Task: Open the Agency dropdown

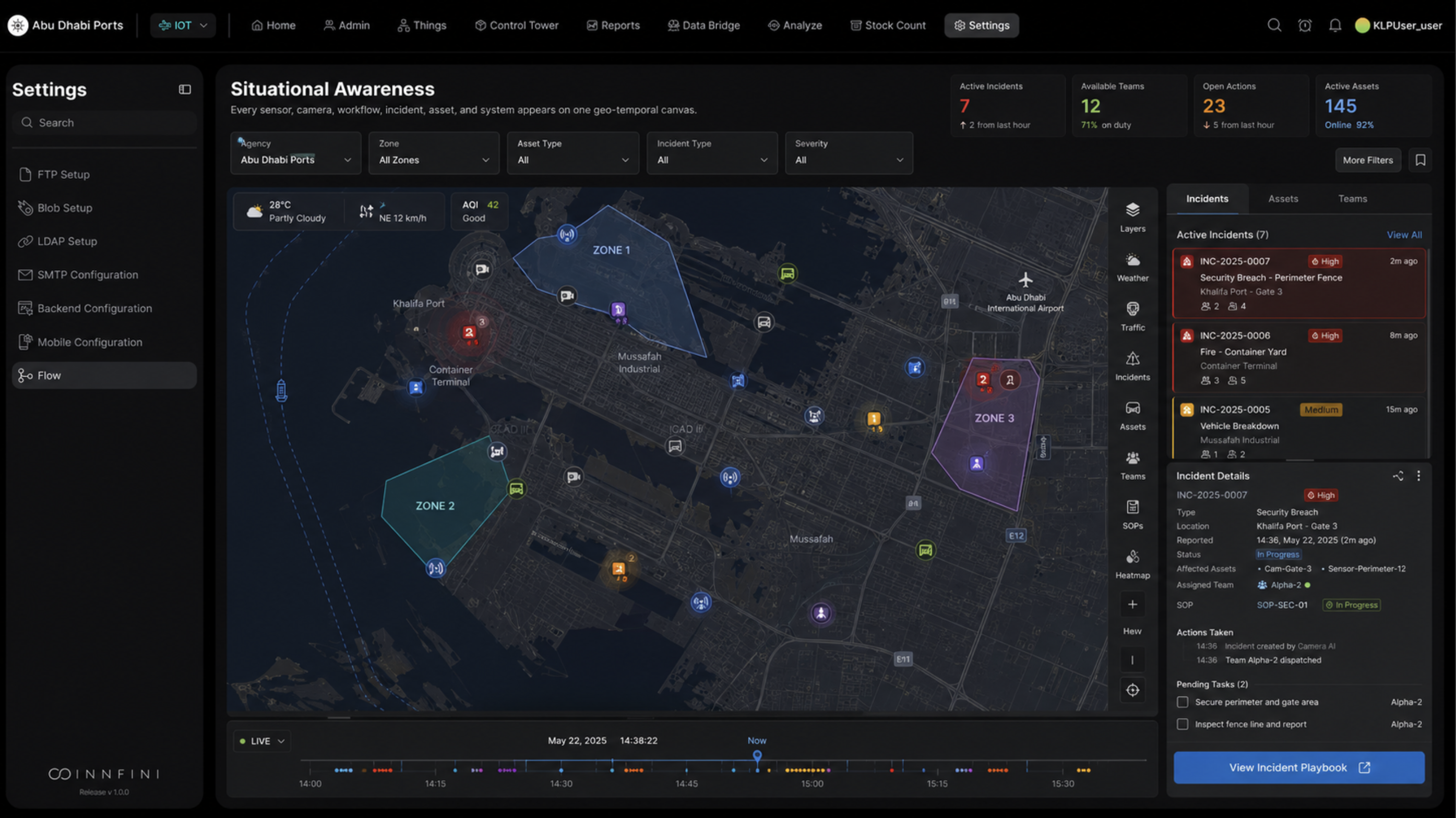Action: click(295, 152)
